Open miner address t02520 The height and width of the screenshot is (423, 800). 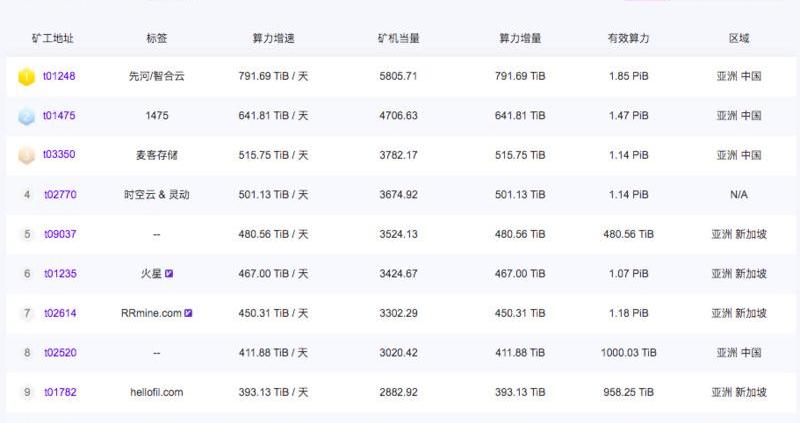click(x=60, y=353)
